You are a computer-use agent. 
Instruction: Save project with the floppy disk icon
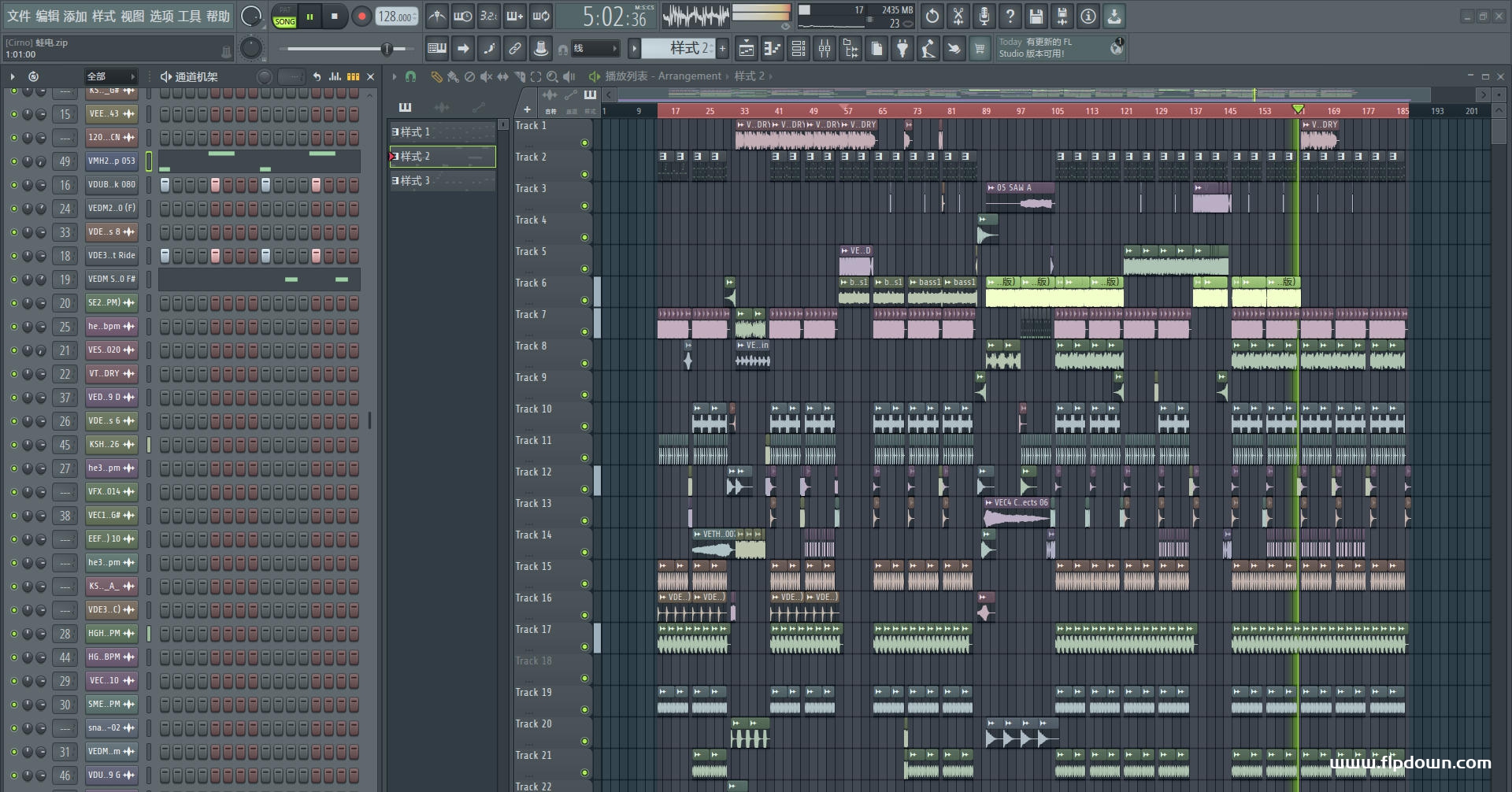[1036, 16]
